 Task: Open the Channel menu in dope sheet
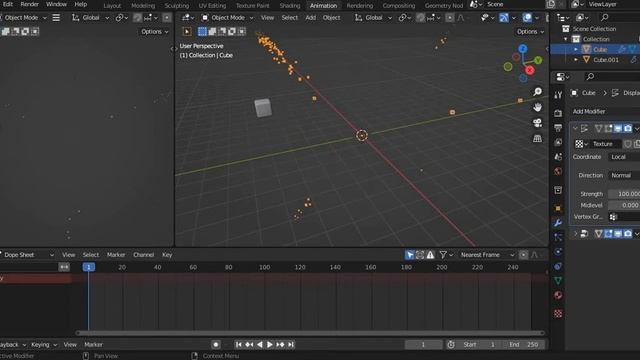143,255
